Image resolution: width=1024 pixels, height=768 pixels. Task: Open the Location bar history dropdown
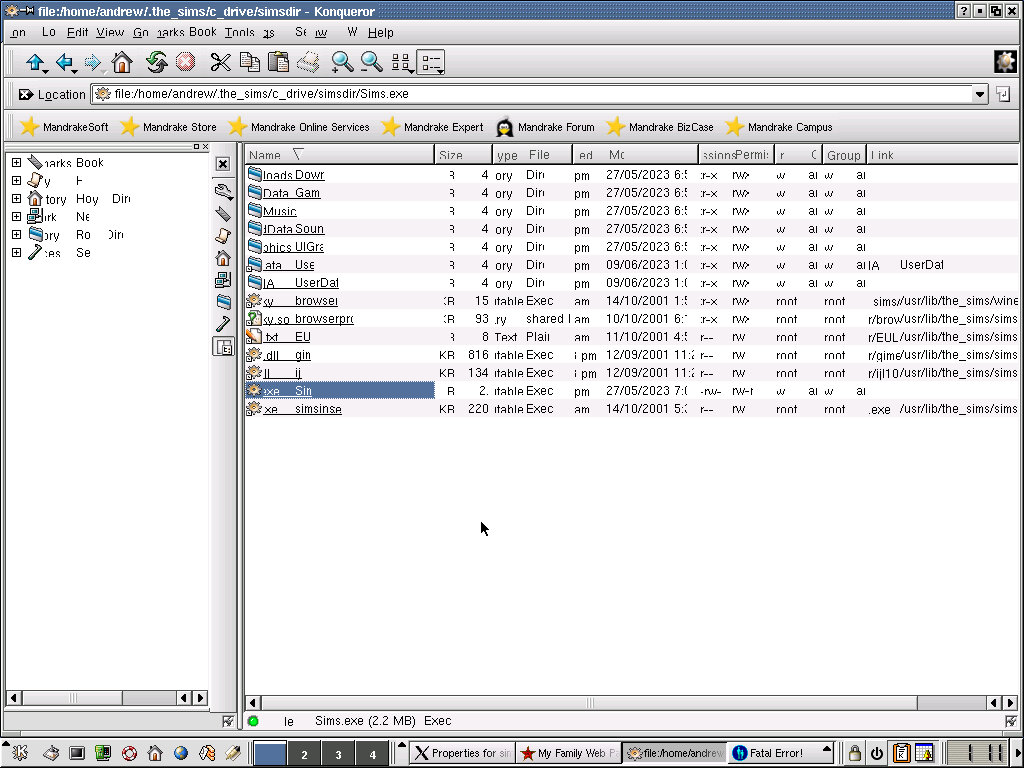point(980,94)
